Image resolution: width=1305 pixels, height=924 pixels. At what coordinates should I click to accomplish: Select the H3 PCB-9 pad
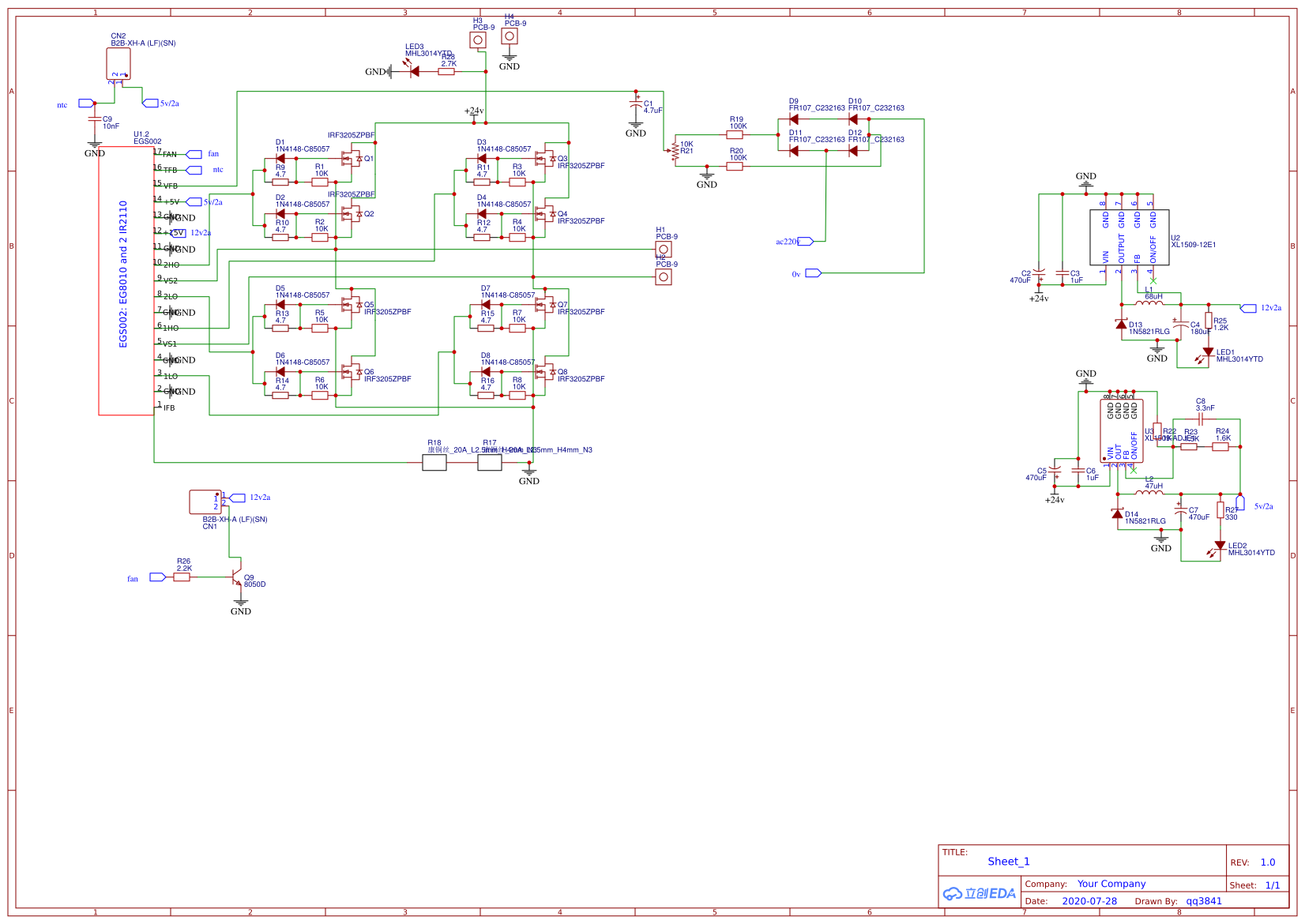pyautogui.click(x=478, y=39)
